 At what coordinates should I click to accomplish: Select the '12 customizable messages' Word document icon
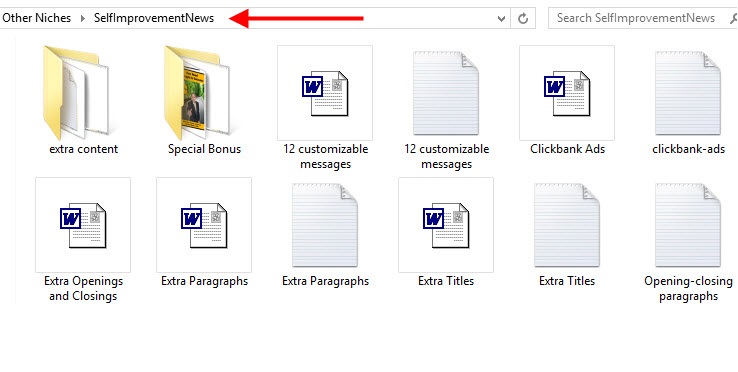(x=325, y=93)
